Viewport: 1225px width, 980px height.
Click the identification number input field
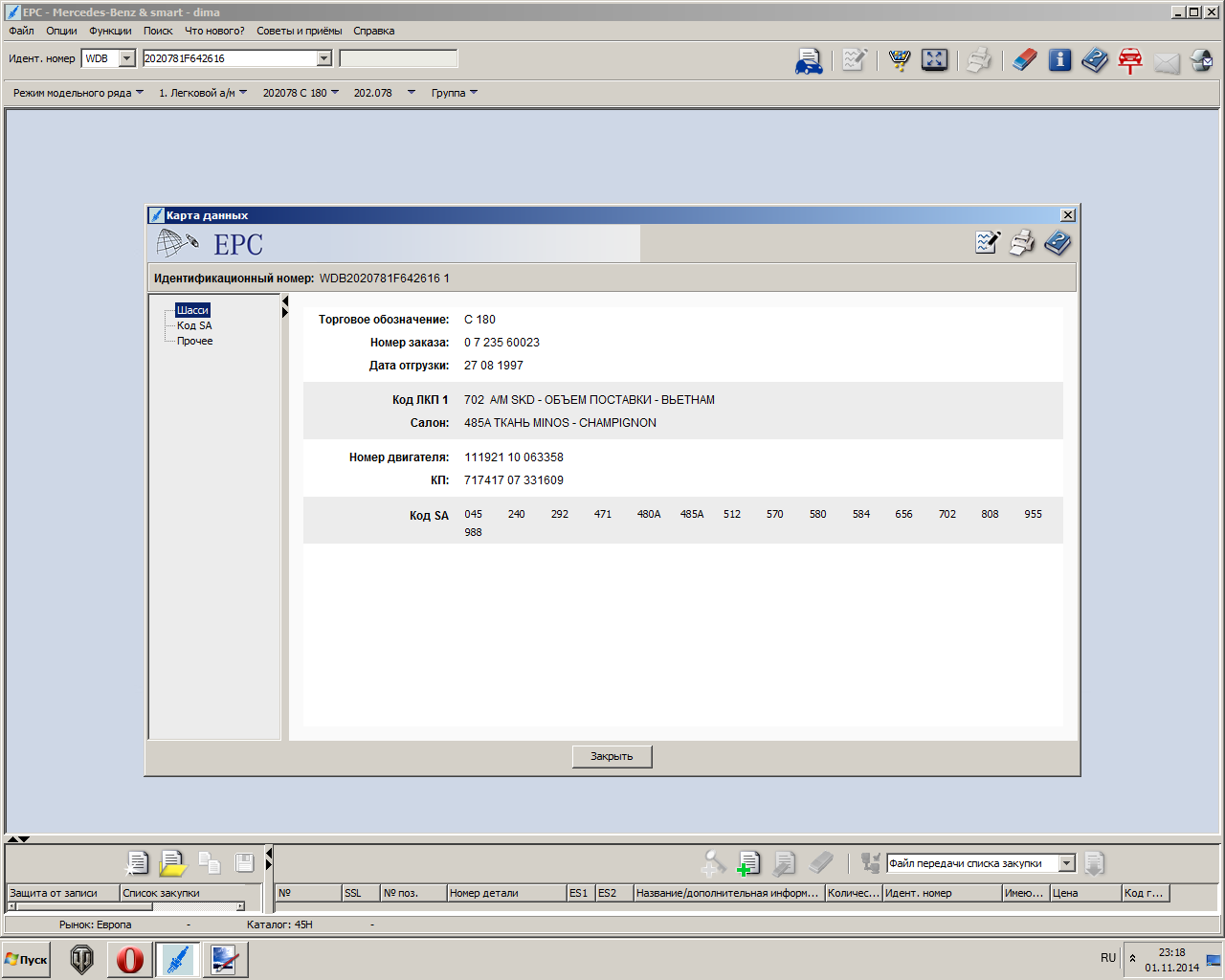(230, 58)
